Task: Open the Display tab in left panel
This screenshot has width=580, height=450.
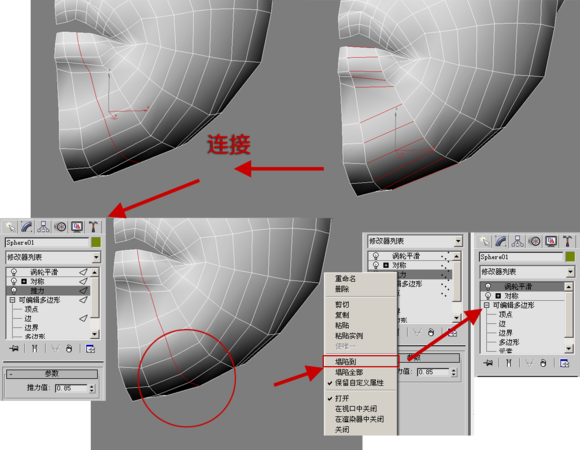Action: click(x=77, y=227)
